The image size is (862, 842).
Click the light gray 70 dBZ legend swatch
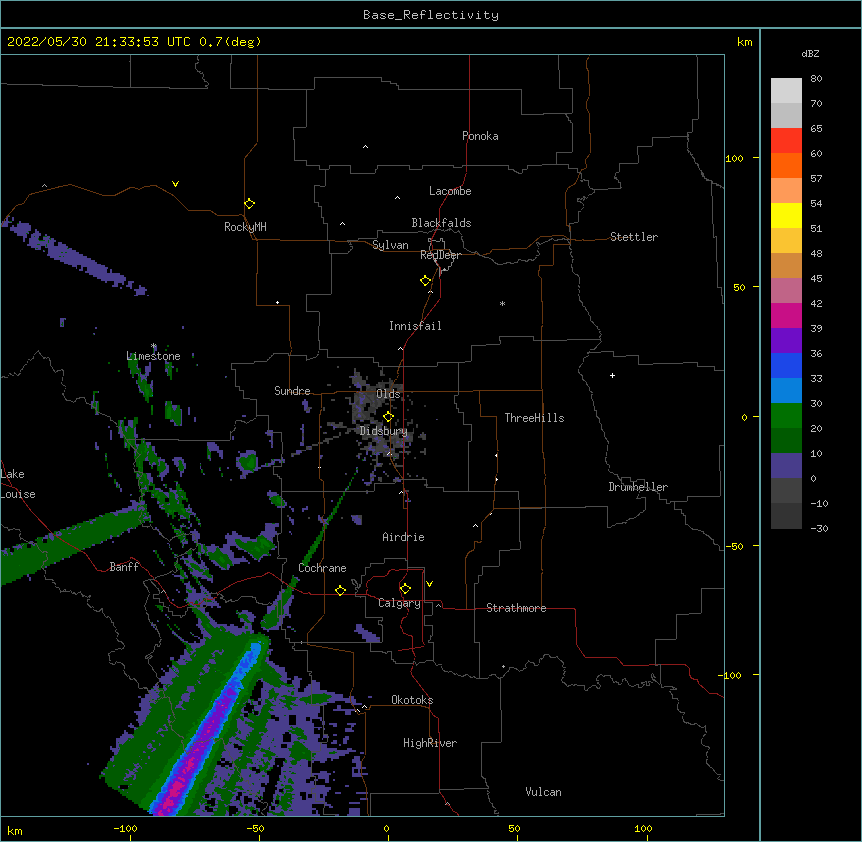(x=786, y=115)
